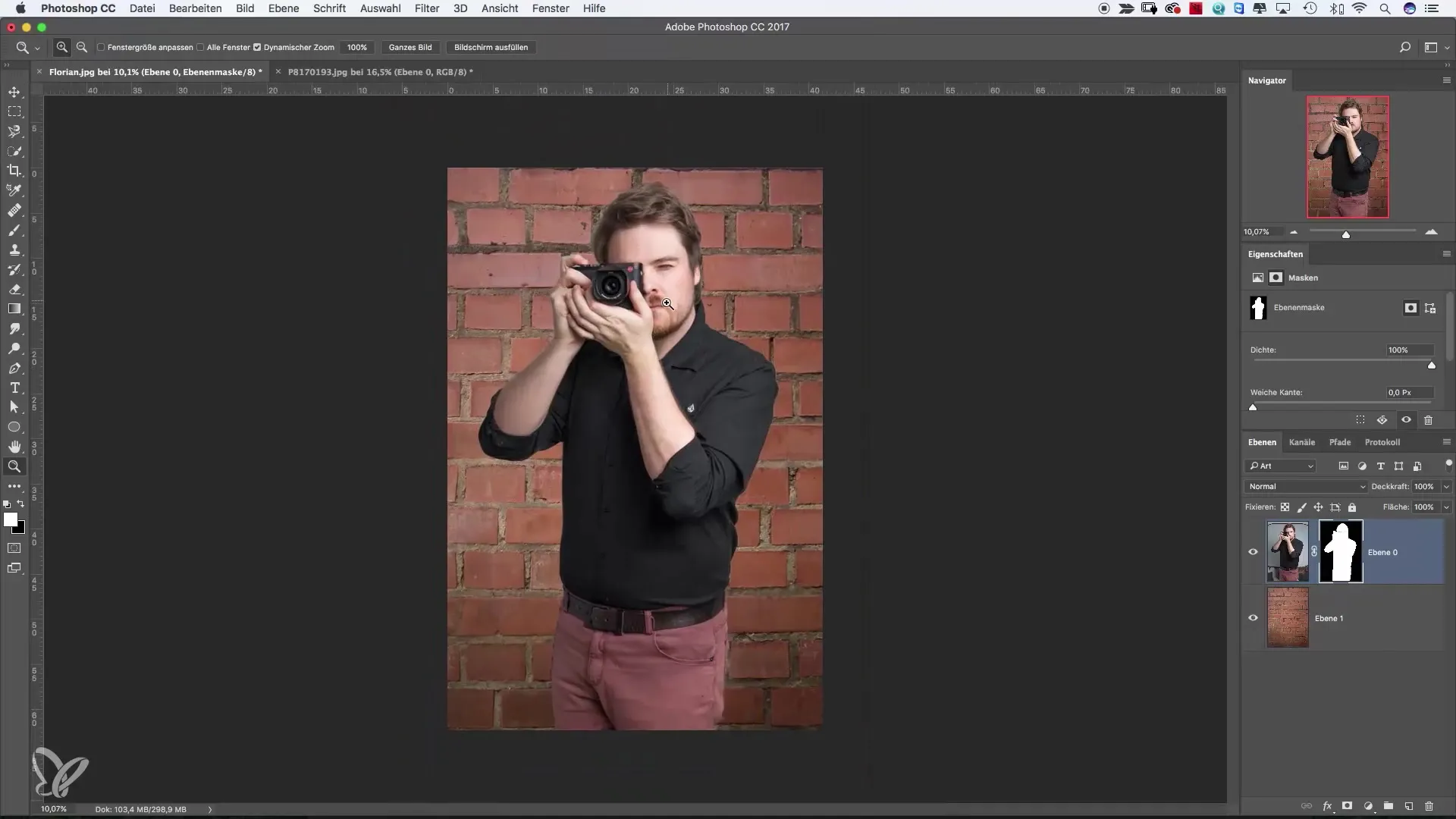The image size is (1456, 819).
Task: Click the 100% zoom button
Action: pos(357,47)
